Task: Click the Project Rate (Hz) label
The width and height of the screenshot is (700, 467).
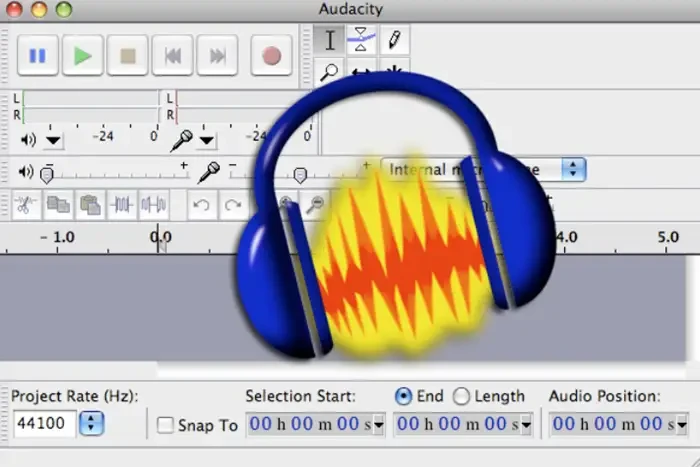Action: pos(75,396)
